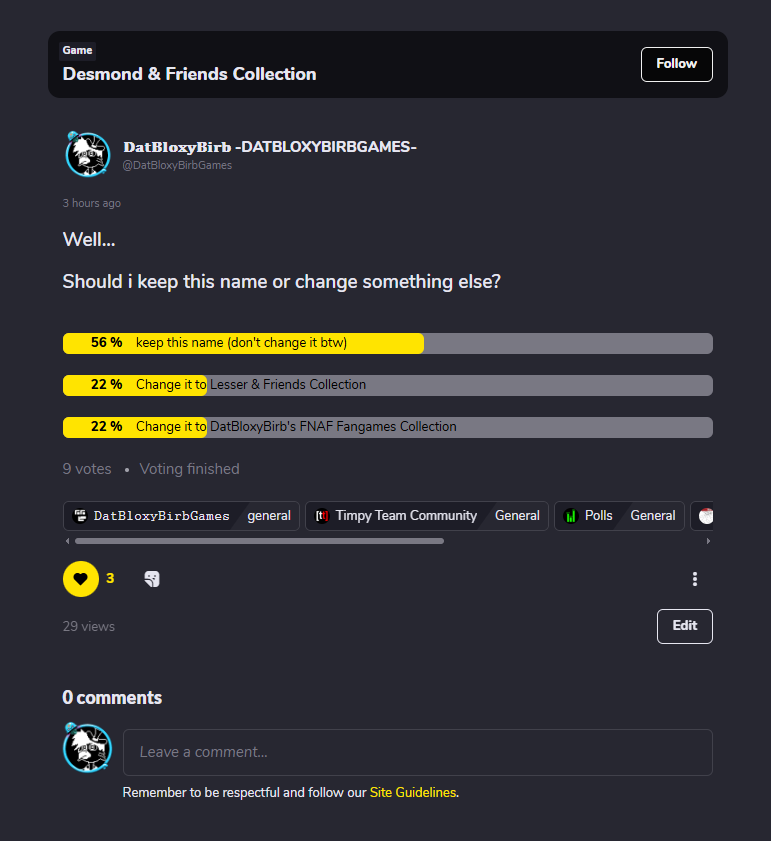
Task: Select DatBloxyBirb's FNAF Fangames Collection poll option
Action: pyautogui.click(x=387, y=427)
